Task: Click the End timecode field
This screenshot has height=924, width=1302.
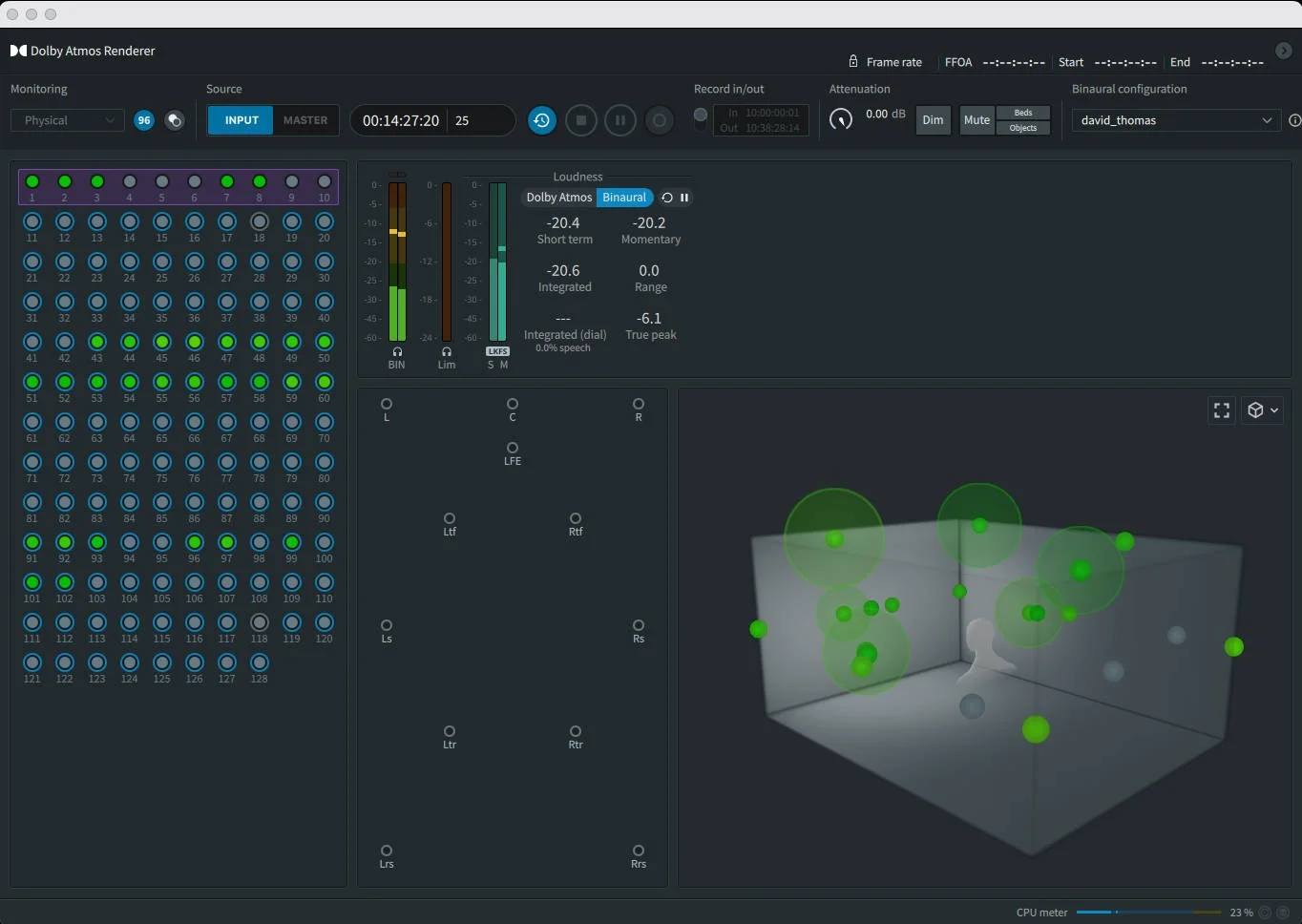Action: pos(1232,62)
